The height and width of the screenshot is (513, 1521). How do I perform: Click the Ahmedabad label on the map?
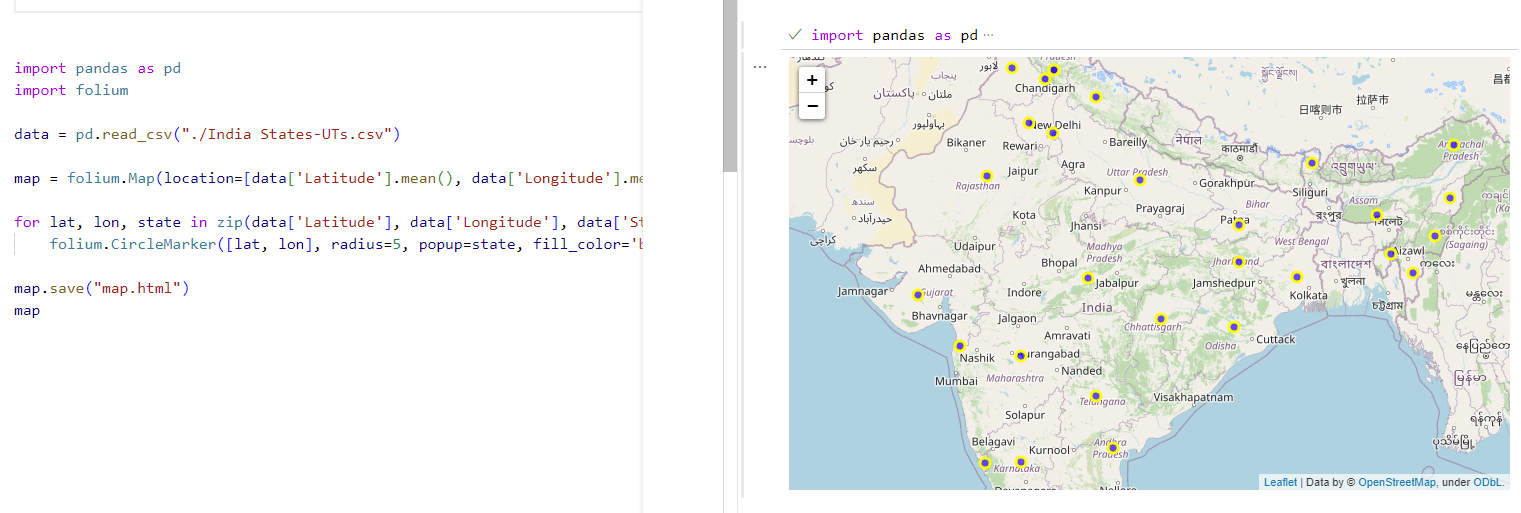(x=949, y=268)
